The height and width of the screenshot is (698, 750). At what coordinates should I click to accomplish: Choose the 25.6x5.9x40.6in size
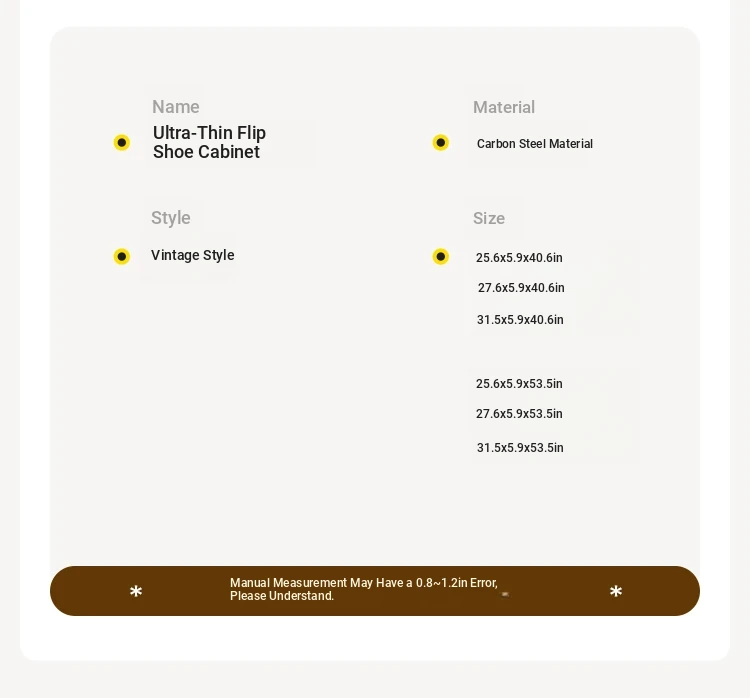tap(519, 258)
